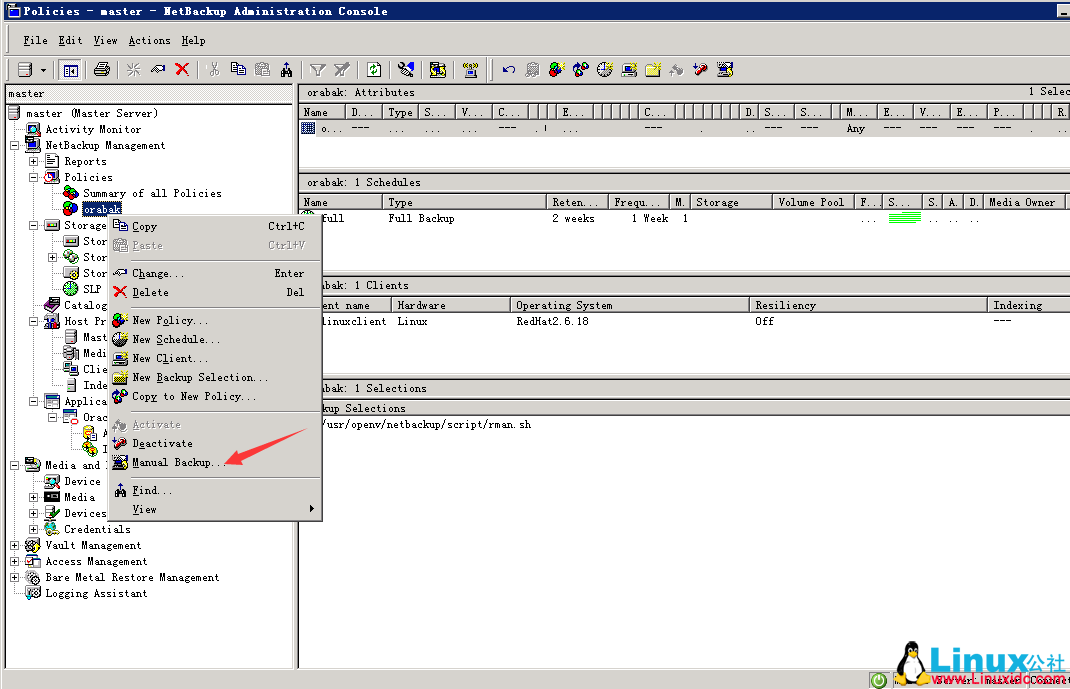Collapse the Policies tree node
This screenshot has height=689, width=1070.
(x=34, y=176)
